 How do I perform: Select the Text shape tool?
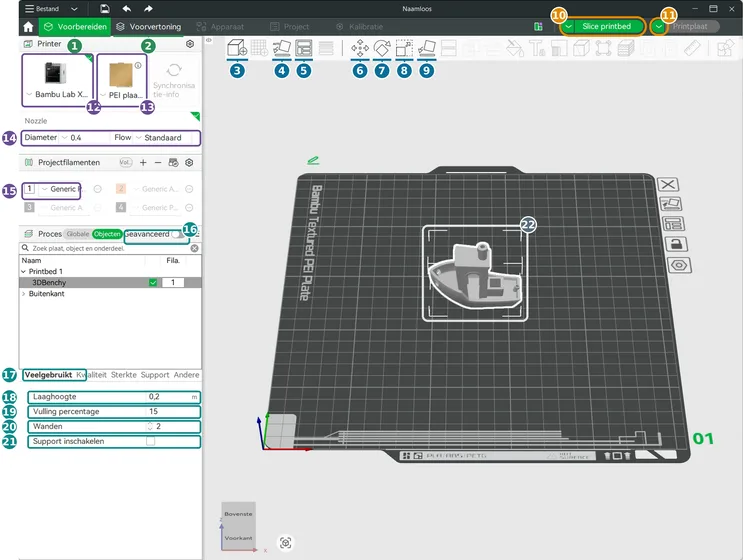click(x=537, y=48)
